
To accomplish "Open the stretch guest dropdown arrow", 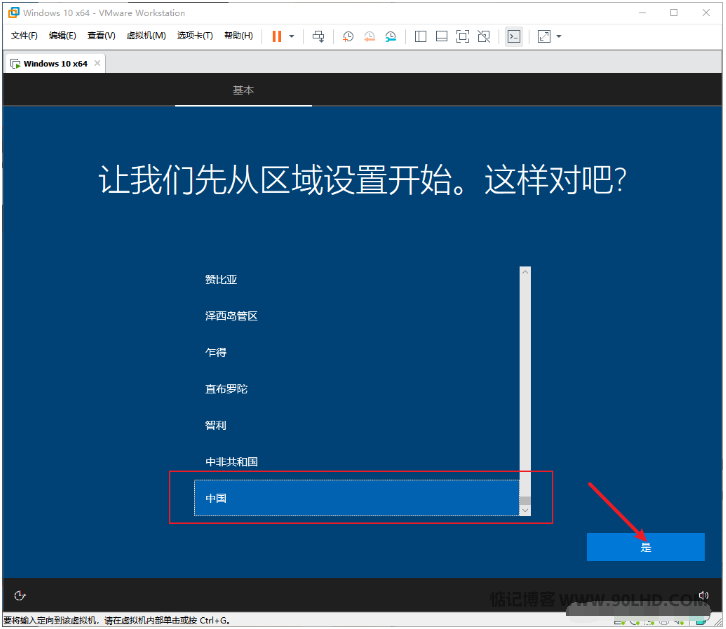I will 559,36.
